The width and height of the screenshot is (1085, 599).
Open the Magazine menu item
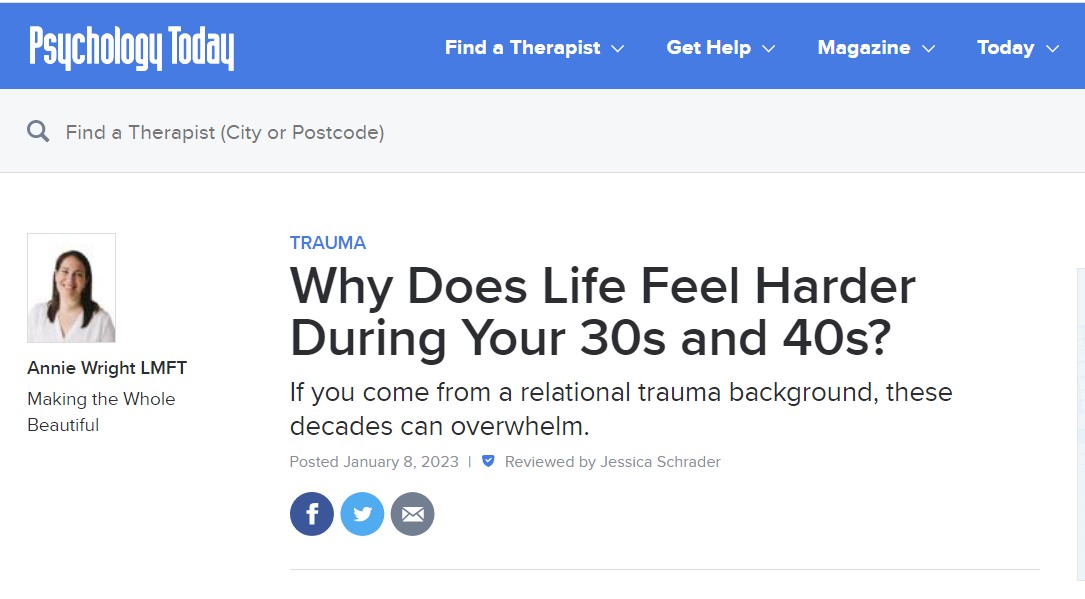(x=864, y=48)
